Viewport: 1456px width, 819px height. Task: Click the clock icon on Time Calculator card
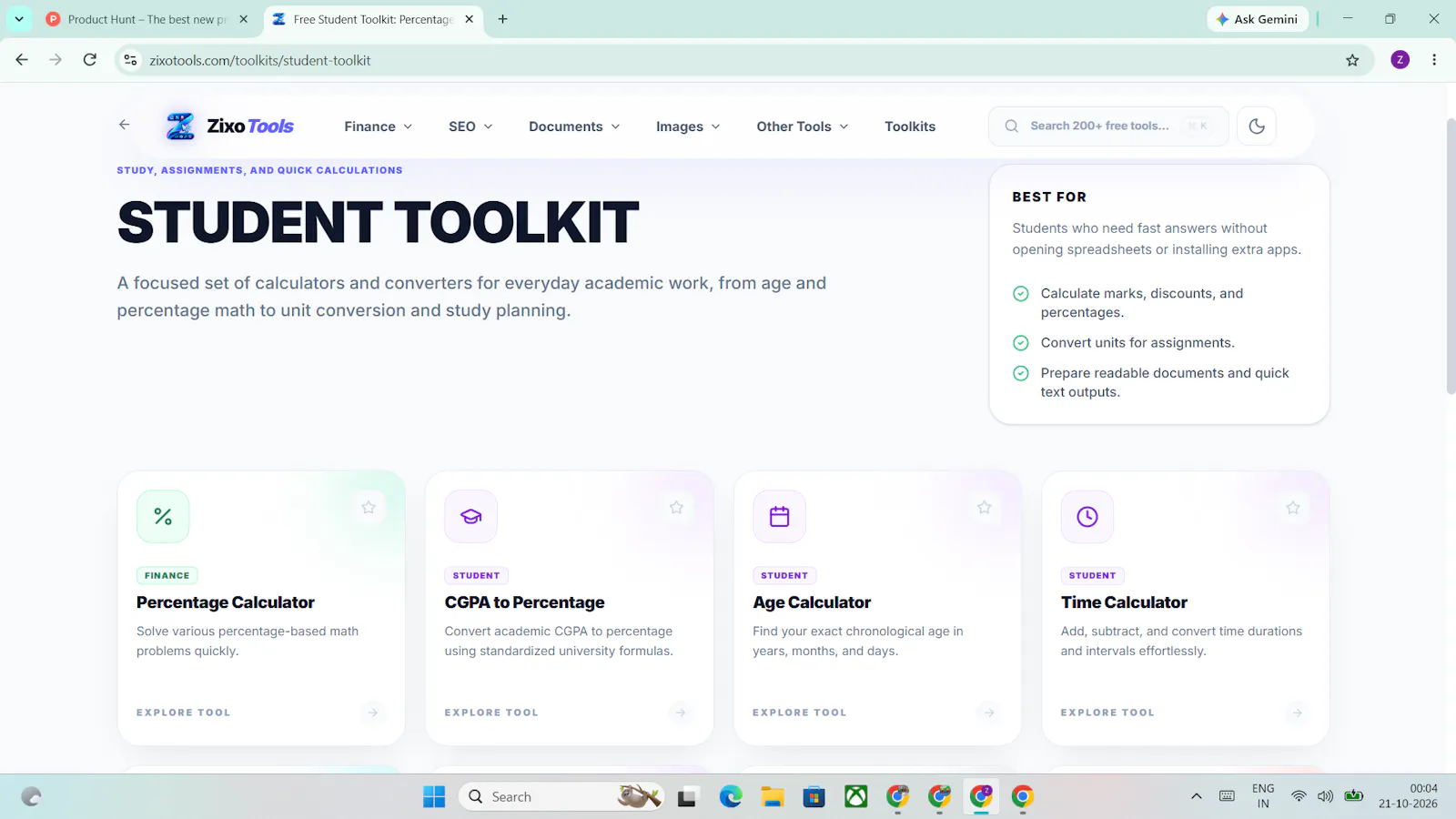[x=1087, y=517]
